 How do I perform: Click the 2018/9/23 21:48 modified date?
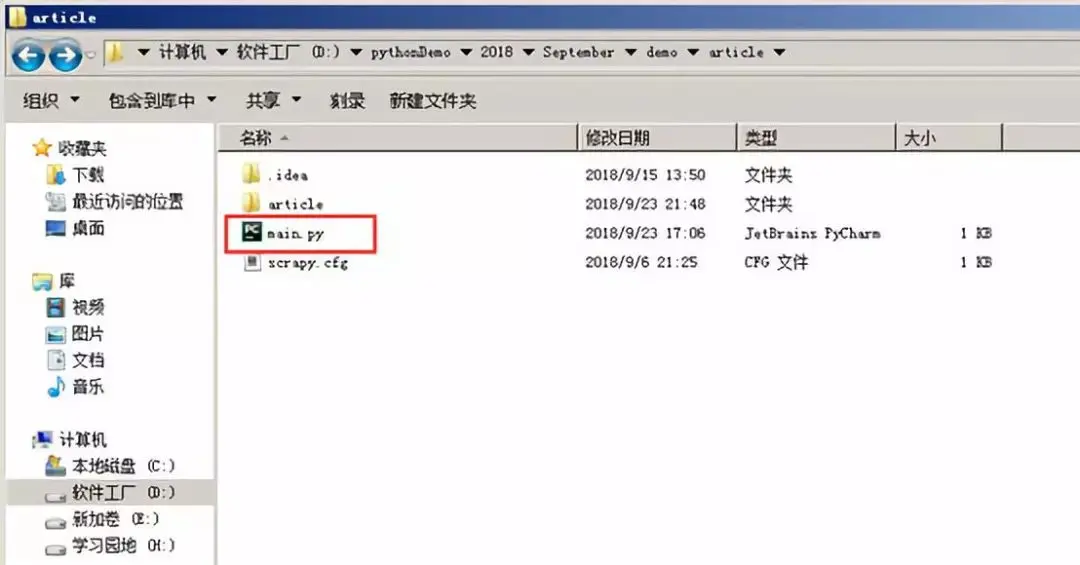[645, 204]
